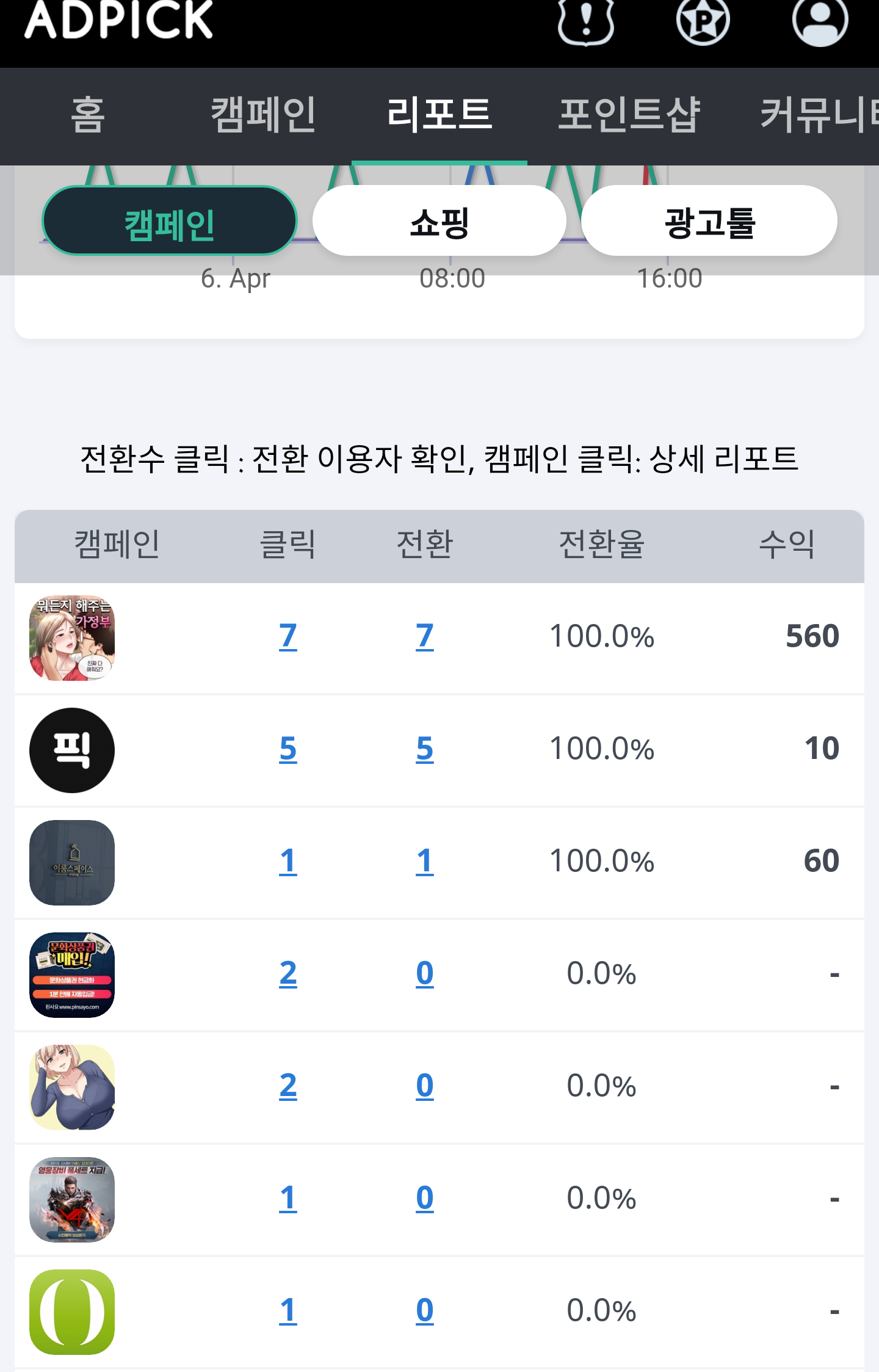Open the 캠페인 navigation tab
The height and width of the screenshot is (1372, 879).
coord(263,115)
